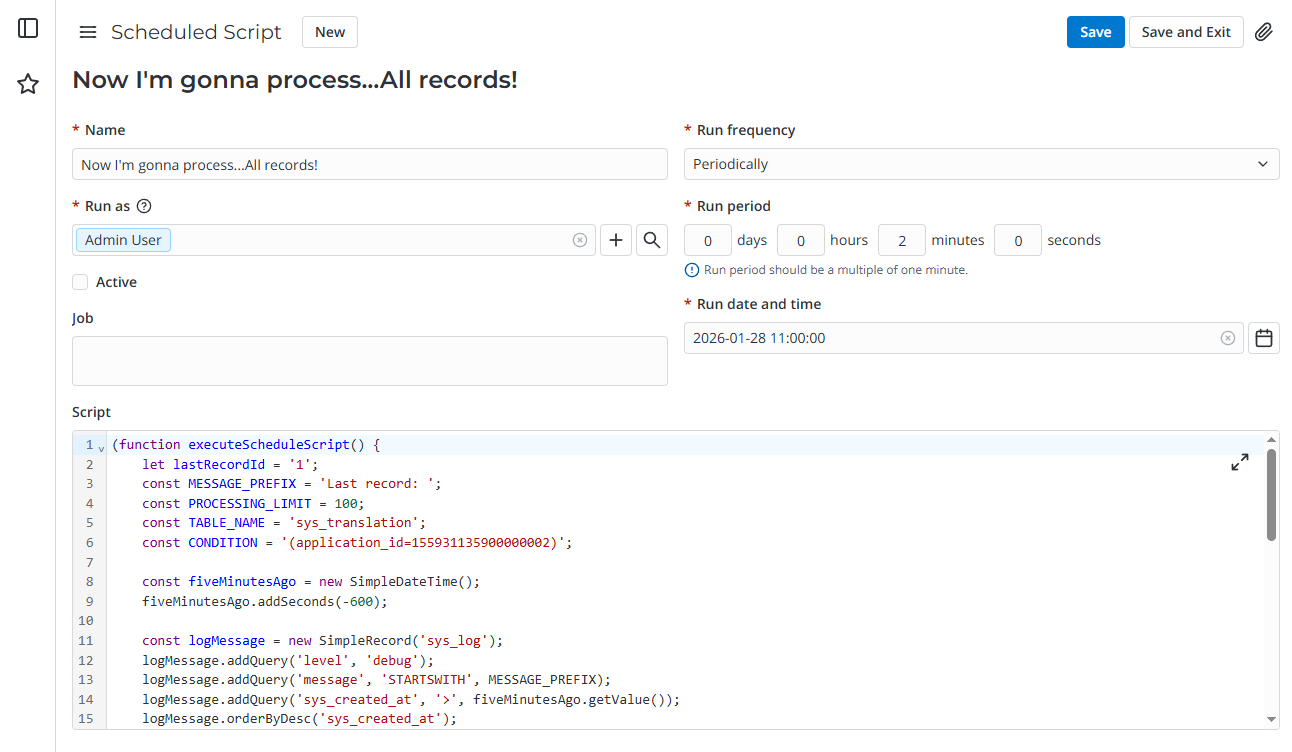The image size is (1292, 752).
Task: Add a new Run as user with plus
Action: tap(616, 240)
